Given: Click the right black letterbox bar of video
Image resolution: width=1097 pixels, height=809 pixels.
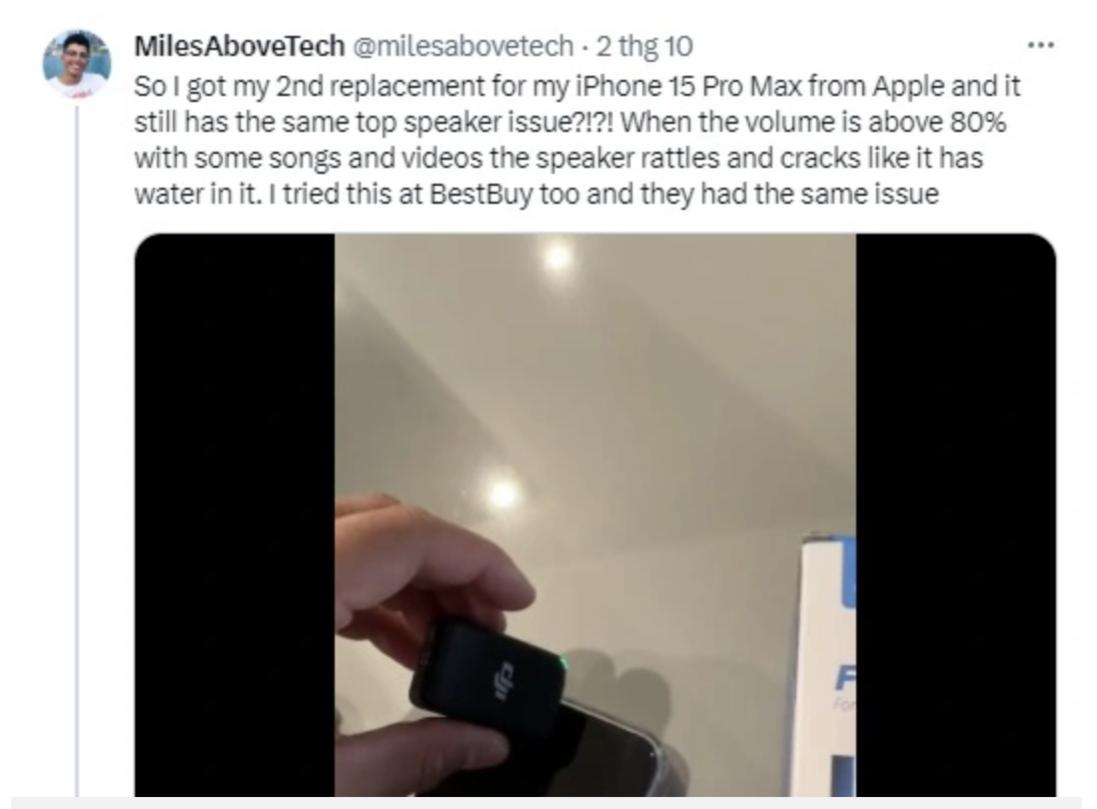Looking at the screenshot, I should (956, 514).
